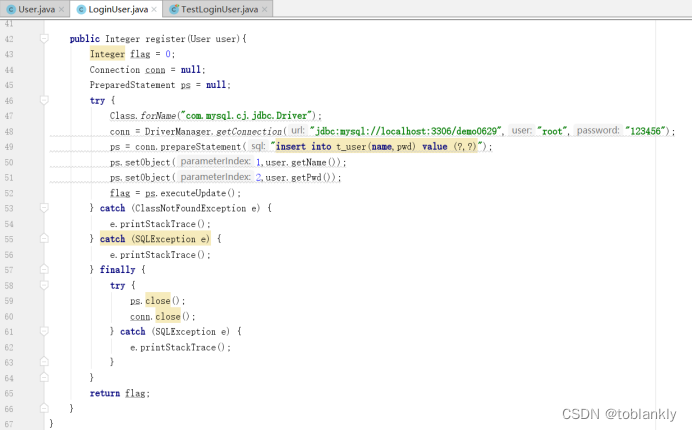Collapse the try block fold at line 46

pyautogui.click(x=44, y=101)
